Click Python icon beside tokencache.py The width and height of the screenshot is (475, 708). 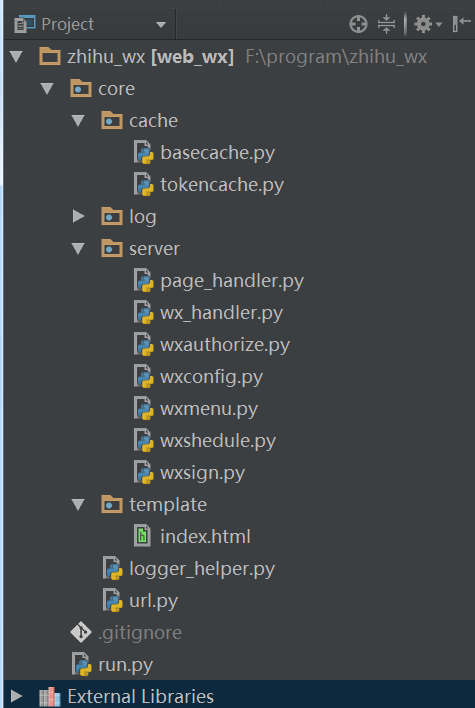144,185
